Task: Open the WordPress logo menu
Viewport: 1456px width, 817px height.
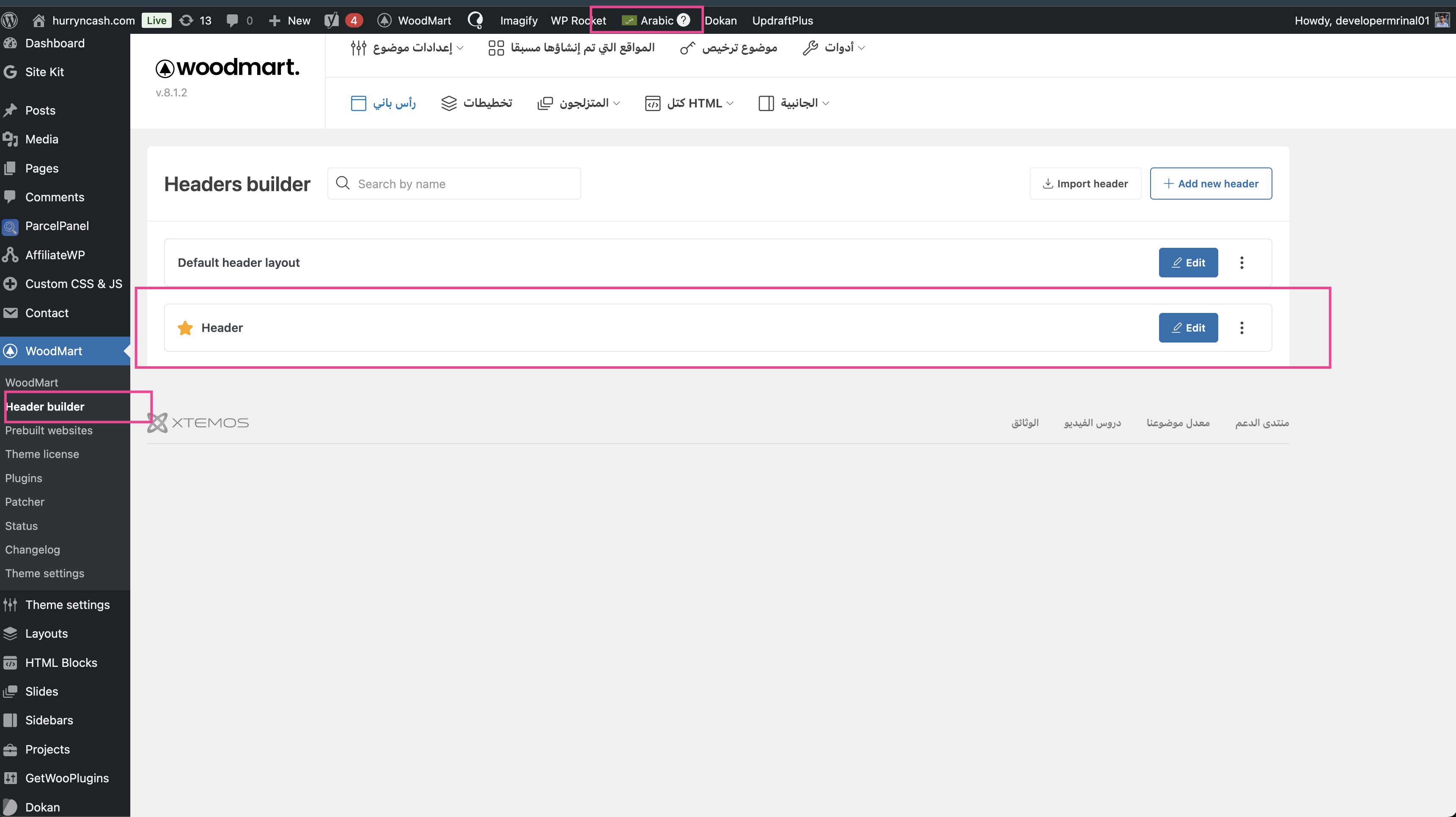Action: [x=10, y=20]
